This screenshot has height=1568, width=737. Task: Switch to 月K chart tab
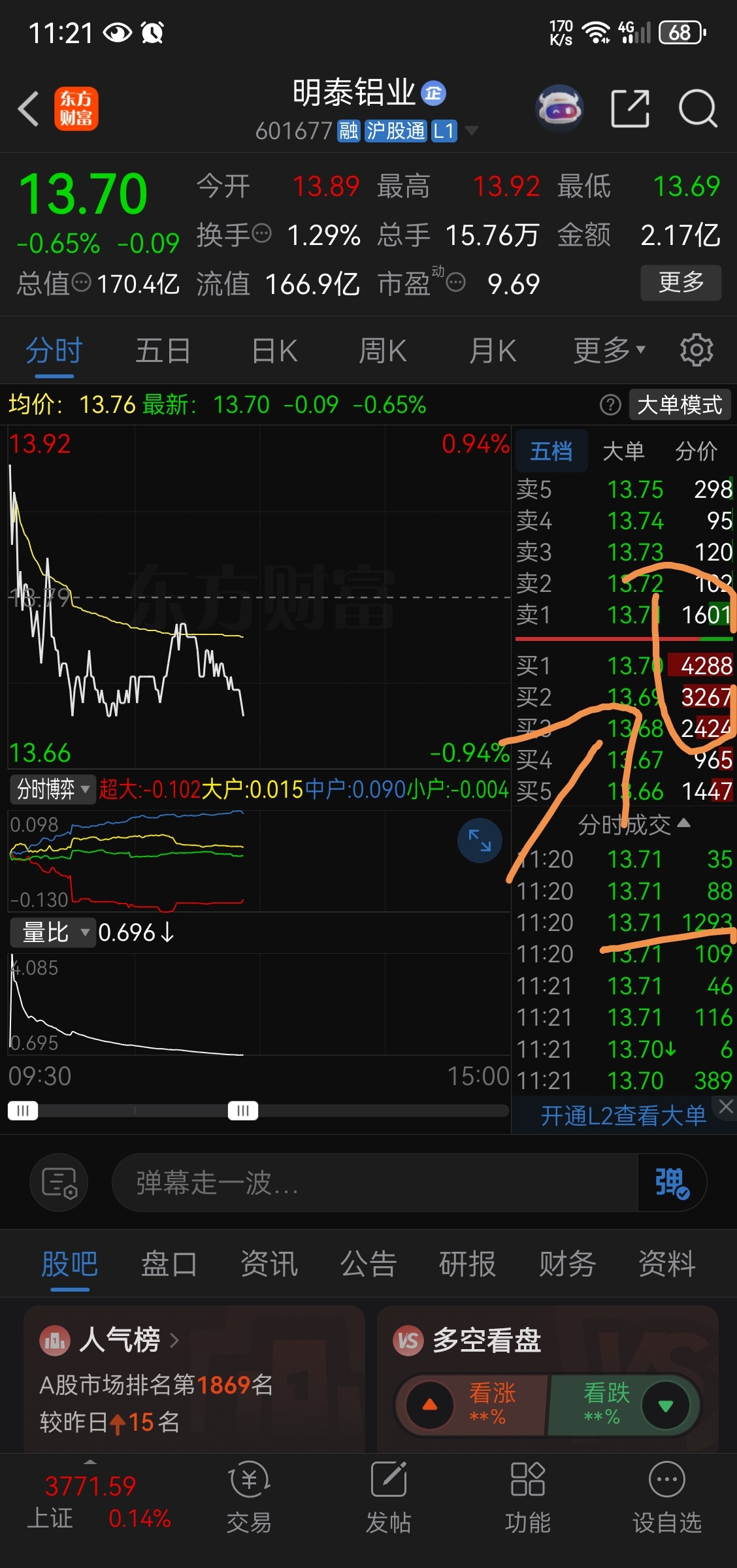tap(493, 351)
